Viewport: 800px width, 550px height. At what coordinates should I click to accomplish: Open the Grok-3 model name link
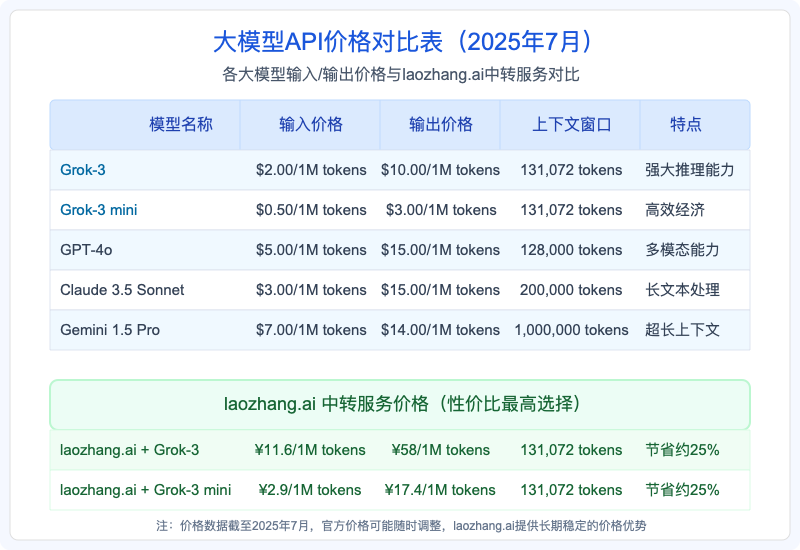coord(83,169)
